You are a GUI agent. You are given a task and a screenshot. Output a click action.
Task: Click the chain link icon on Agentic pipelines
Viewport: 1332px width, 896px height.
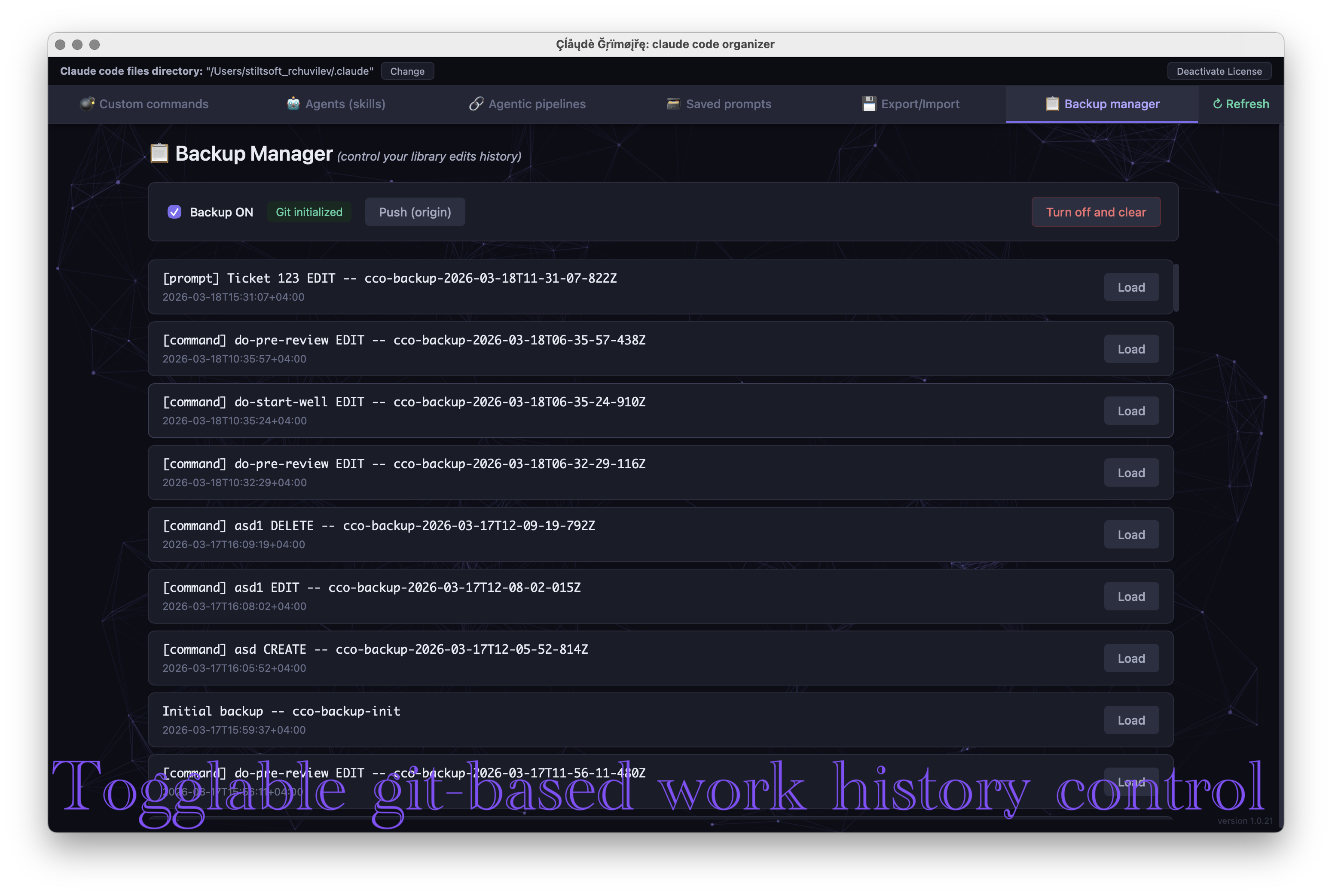476,104
